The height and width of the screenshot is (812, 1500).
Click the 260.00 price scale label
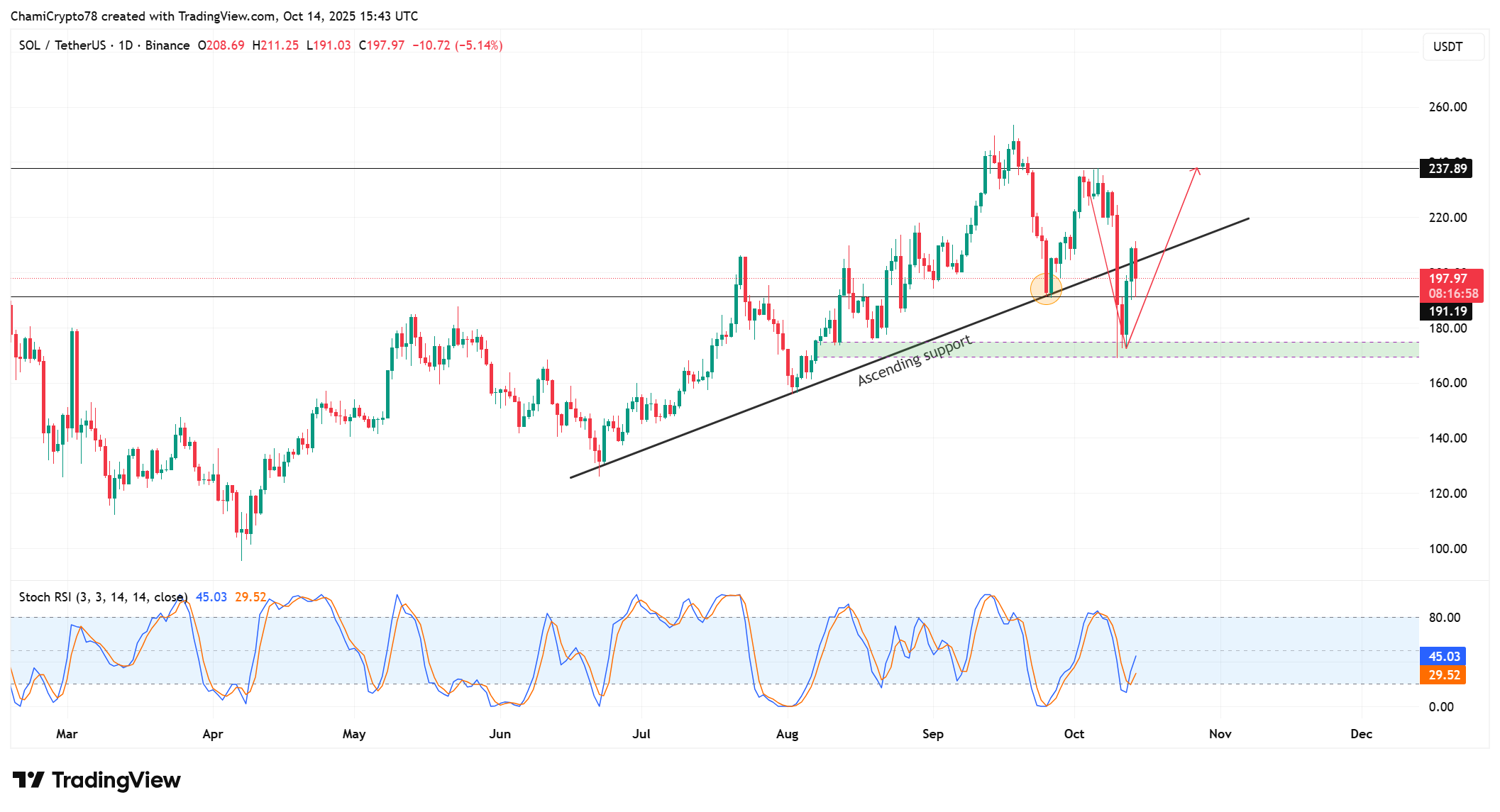click(x=1447, y=107)
